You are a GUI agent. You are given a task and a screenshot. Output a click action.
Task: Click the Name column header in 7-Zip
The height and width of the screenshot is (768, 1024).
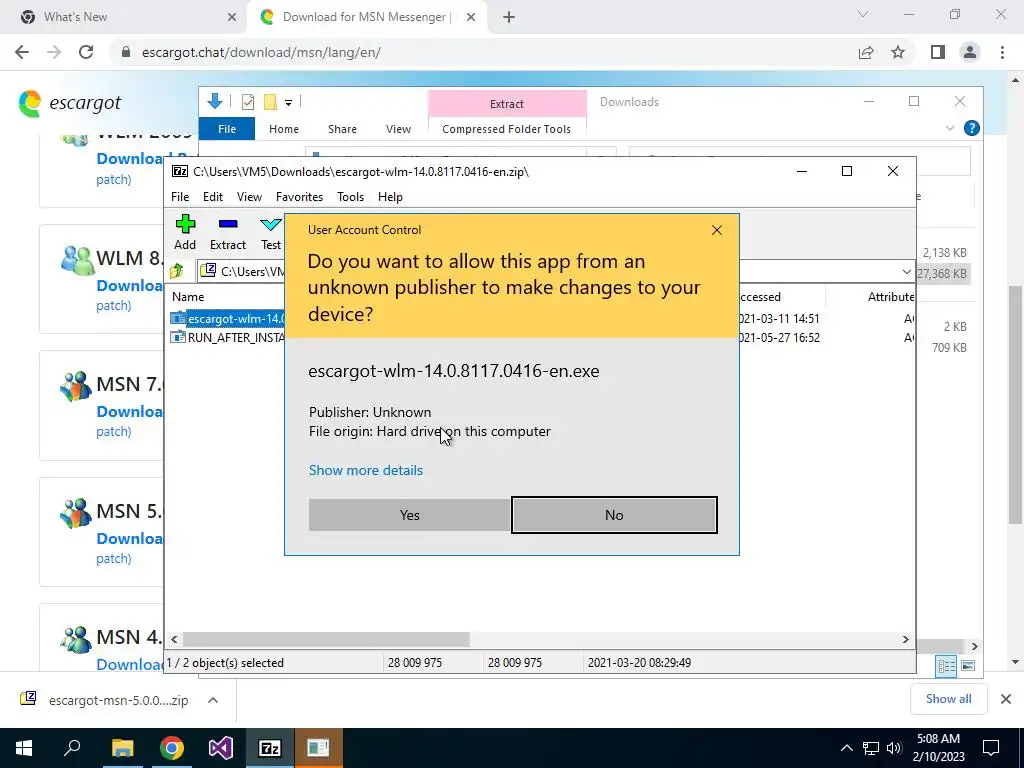(x=188, y=296)
